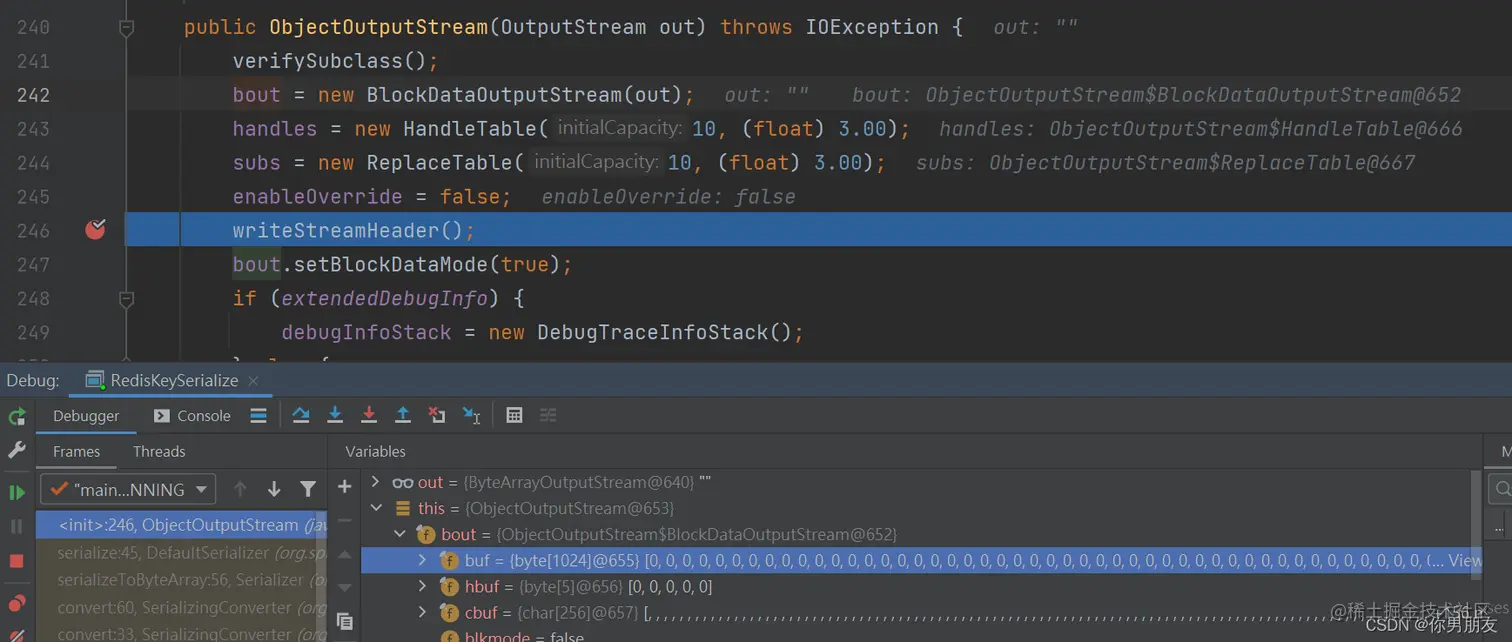Open the Frames tab

pyautogui.click(x=76, y=451)
